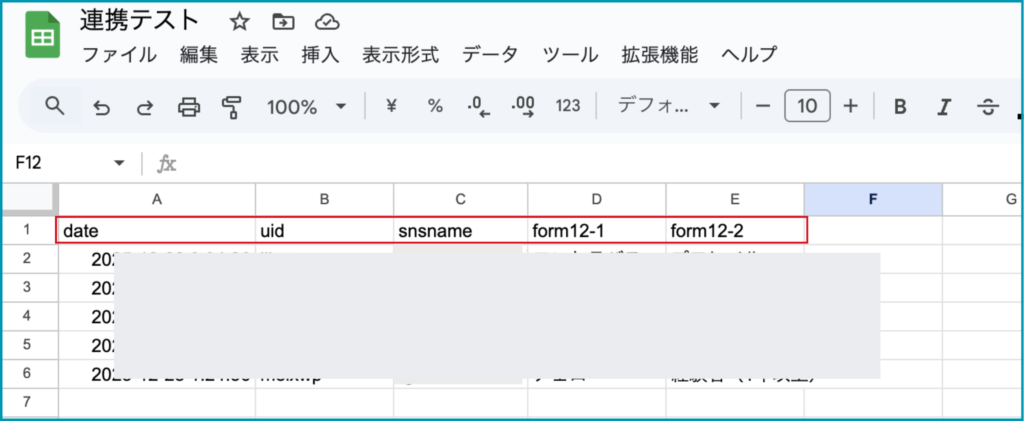This screenshot has height=421, width=1024.
Task: Click the cell containing snsname
Action: [x=460, y=230]
